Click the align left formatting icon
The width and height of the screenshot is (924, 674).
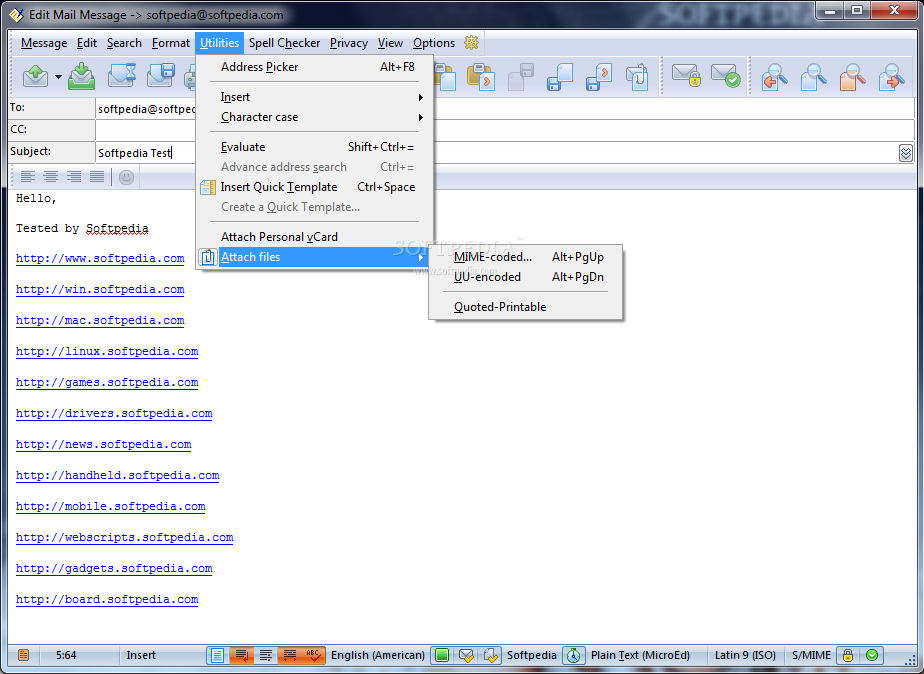click(28, 176)
